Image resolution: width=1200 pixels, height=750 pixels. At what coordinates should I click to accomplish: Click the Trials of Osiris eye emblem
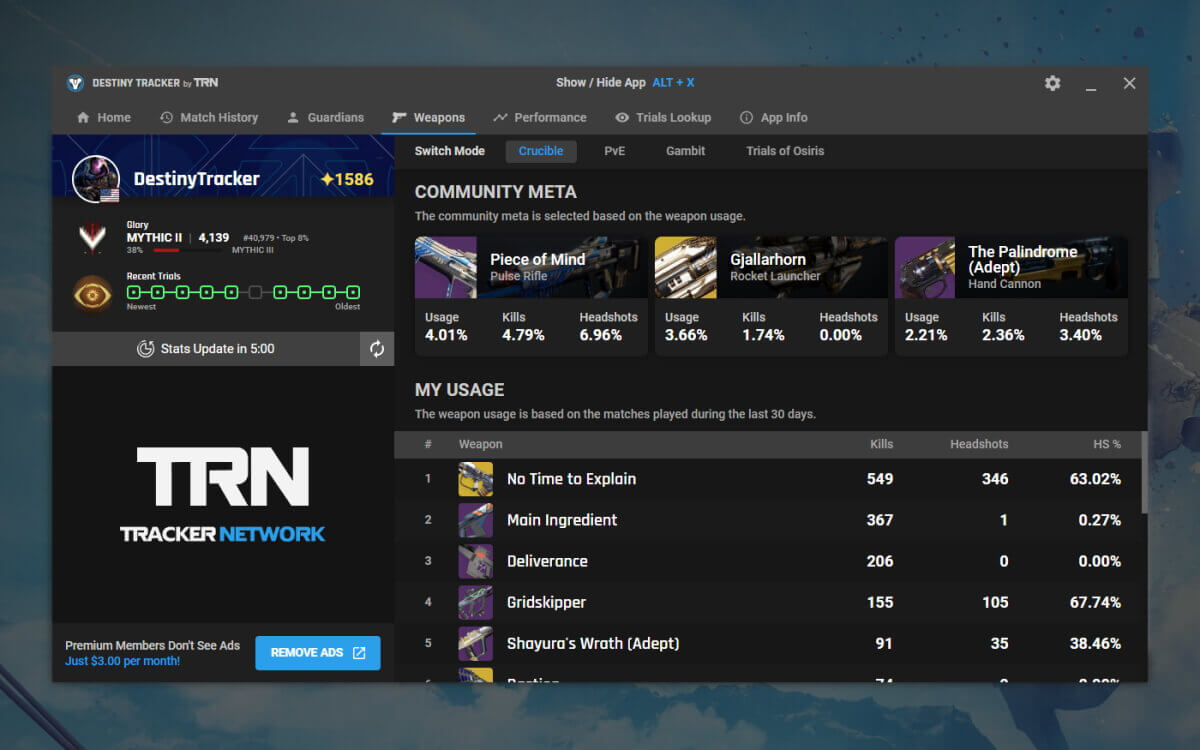pyautogui.click(x=92, y=293)
